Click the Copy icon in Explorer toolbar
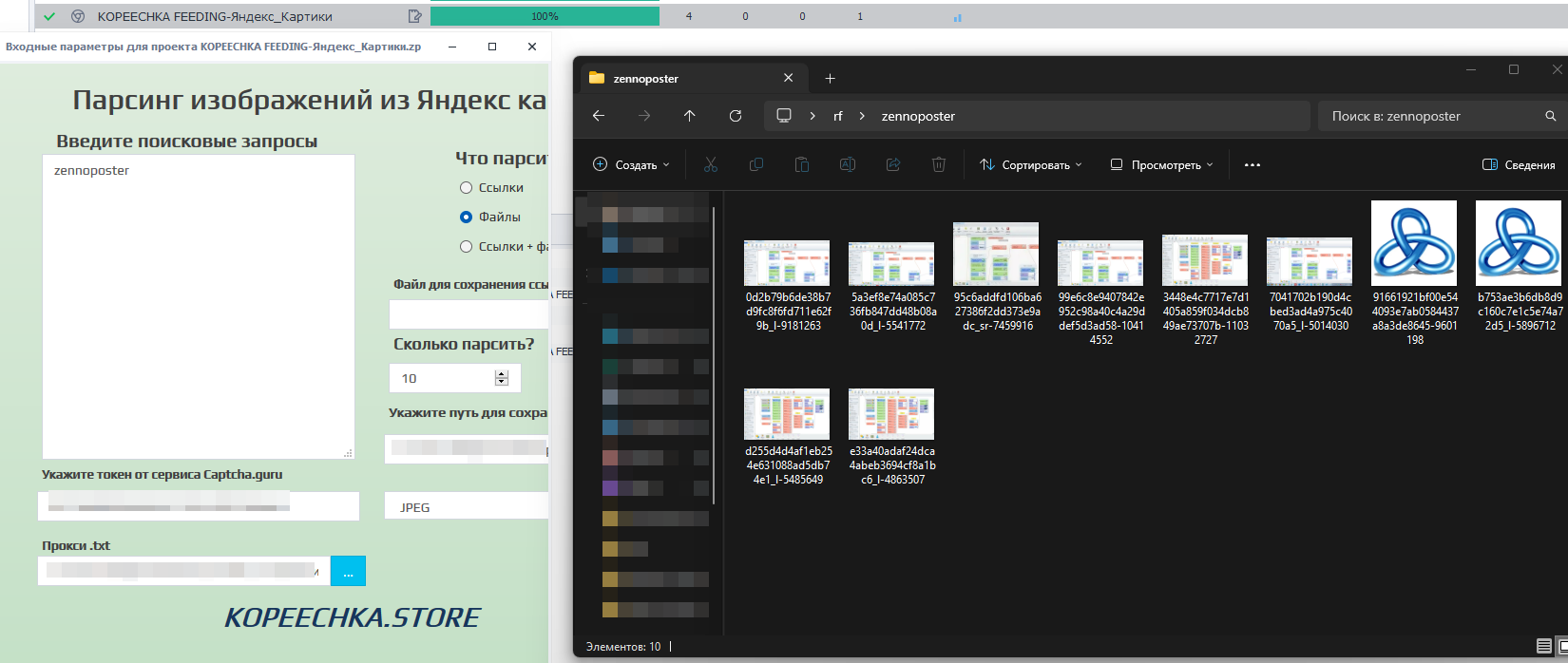 (x=755, y=164)
